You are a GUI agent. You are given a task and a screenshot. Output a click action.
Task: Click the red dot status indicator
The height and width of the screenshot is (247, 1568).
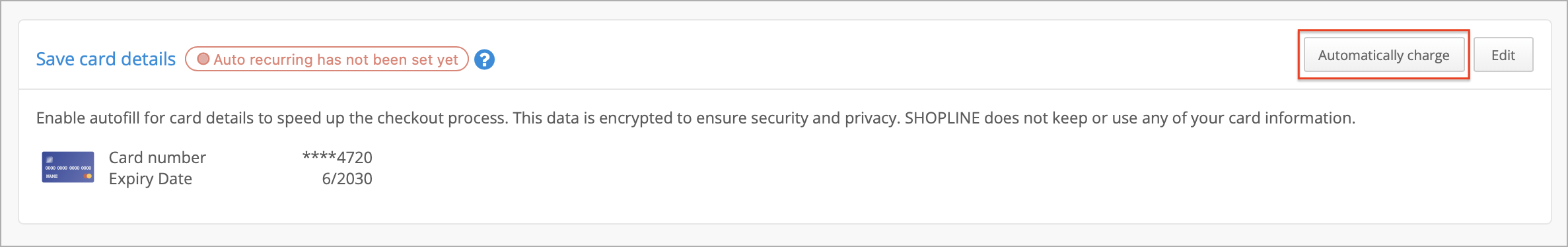pyautogui.click(x=203, y=59)
